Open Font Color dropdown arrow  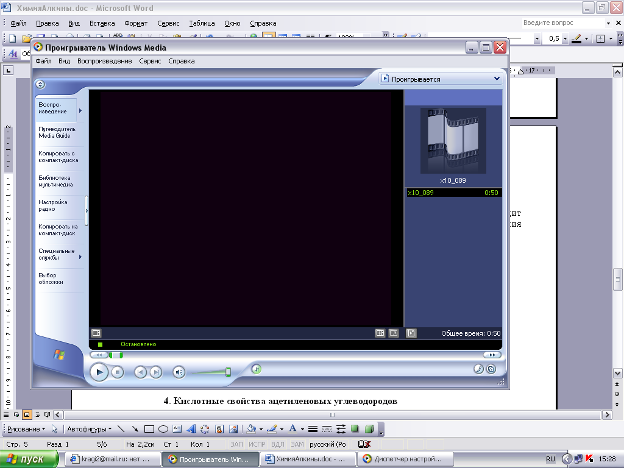coord(302,429)
